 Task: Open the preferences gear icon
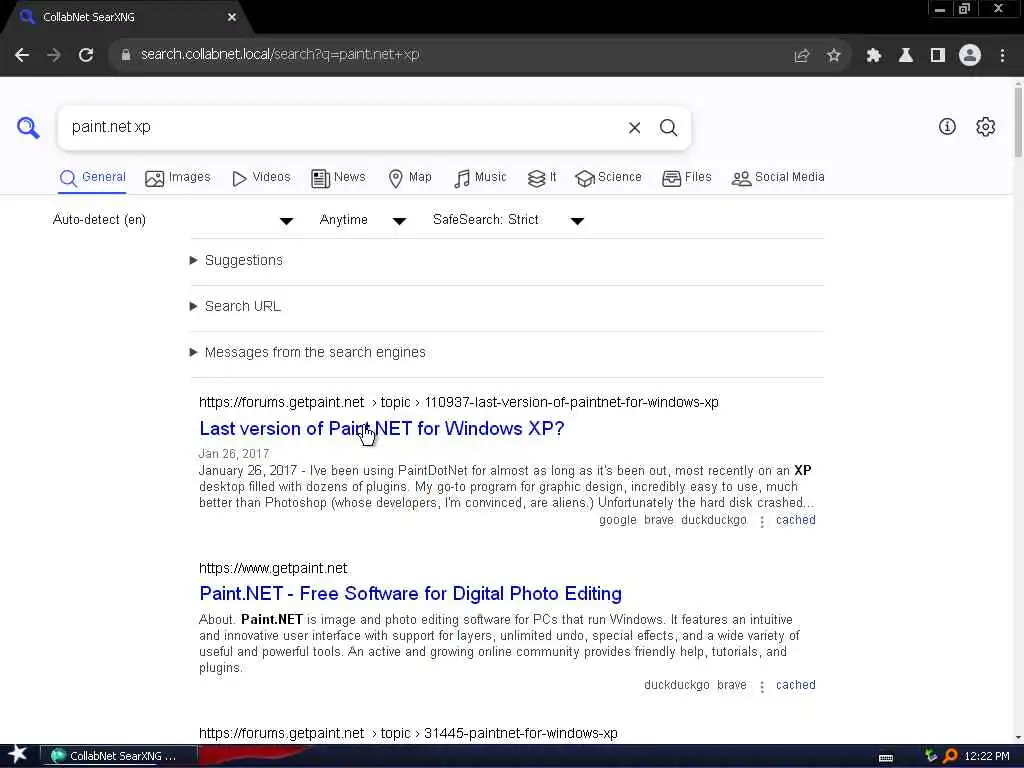pyautogui.click(x=985, y=127)
